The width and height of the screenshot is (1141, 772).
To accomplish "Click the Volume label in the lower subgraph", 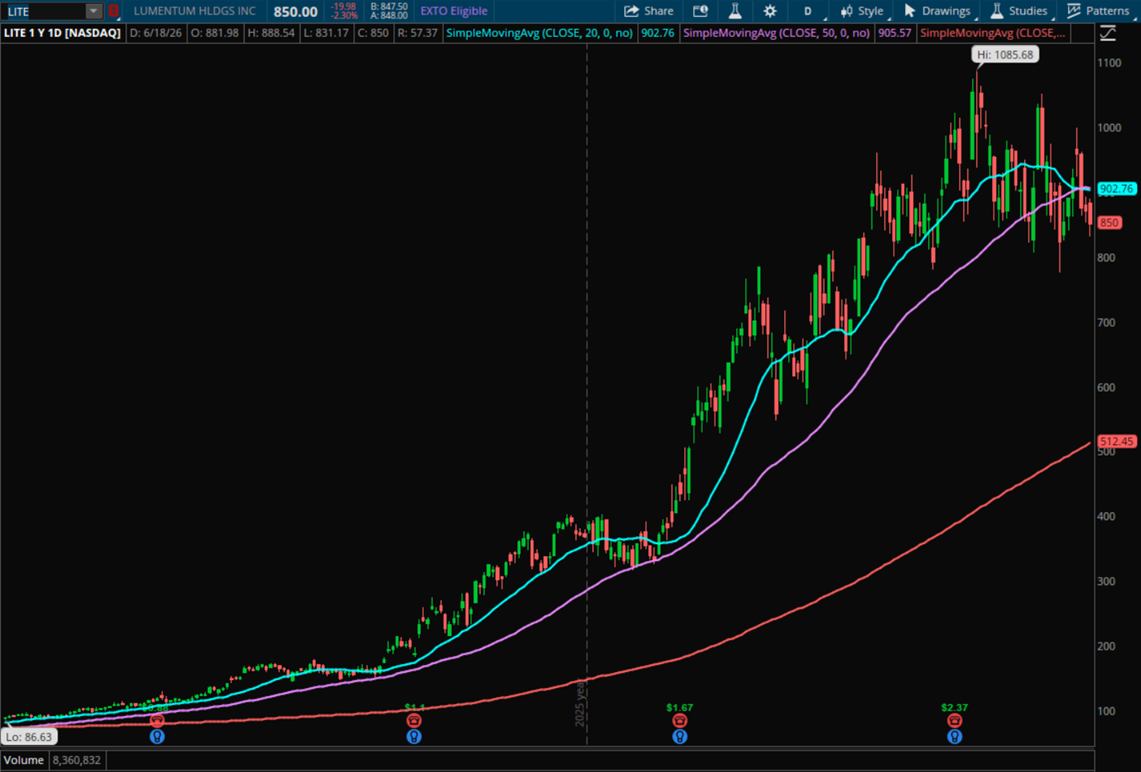I will coord(23,760).
